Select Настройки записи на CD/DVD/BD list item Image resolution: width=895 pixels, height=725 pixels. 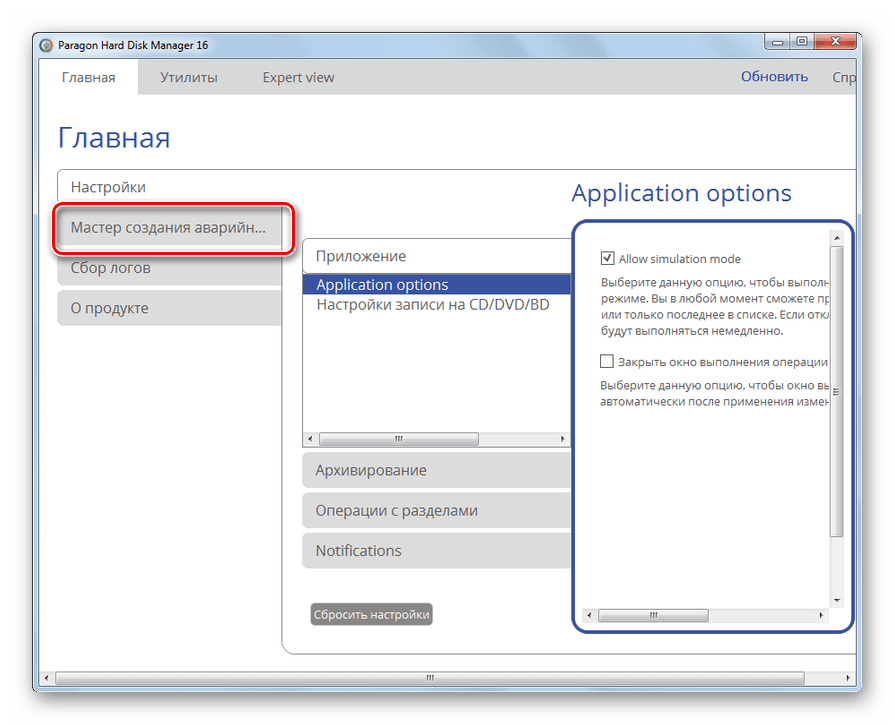point(433,305)
